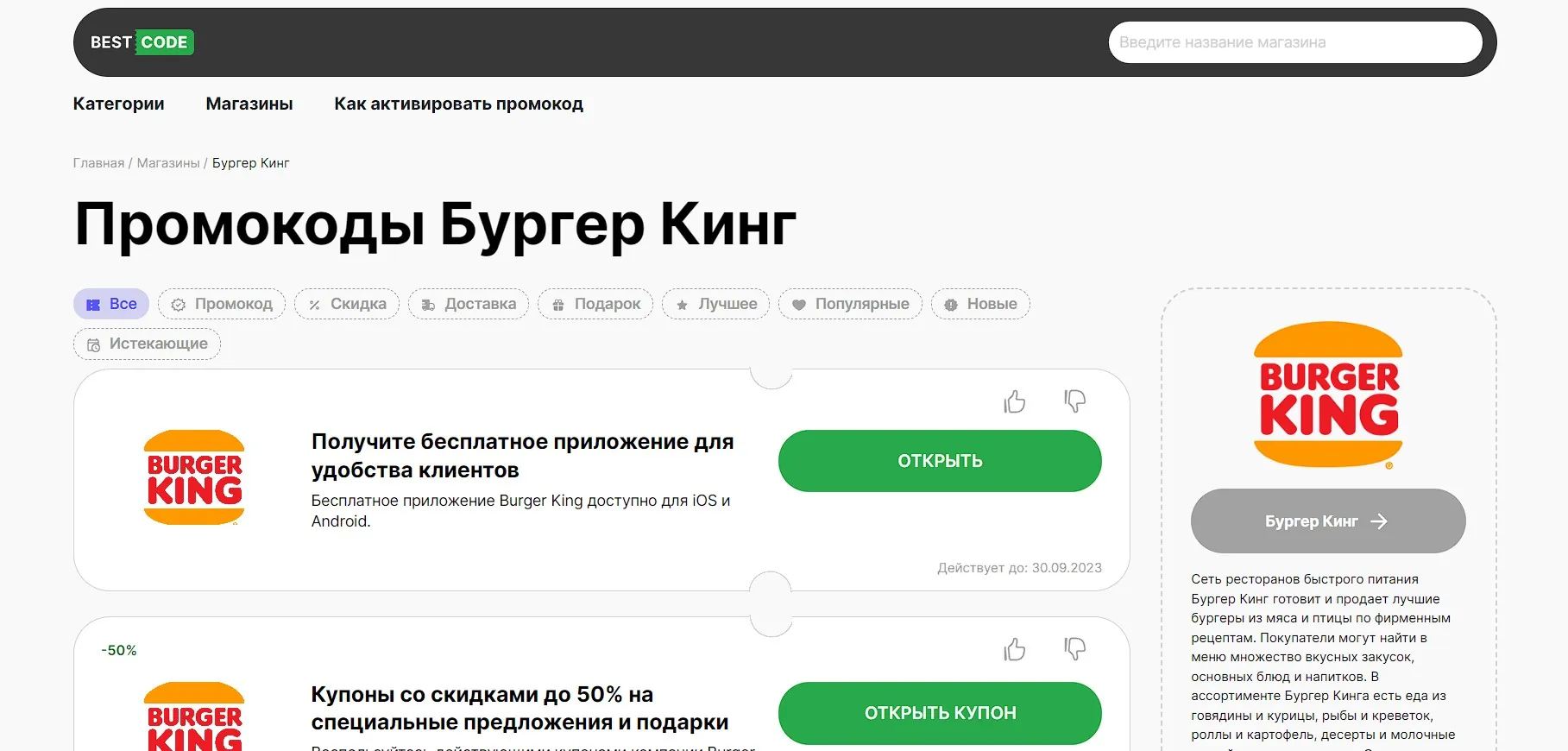Go to Главная breadcrumb link
Viewport: 1568px width, 751px height.
tap(98, 163)
